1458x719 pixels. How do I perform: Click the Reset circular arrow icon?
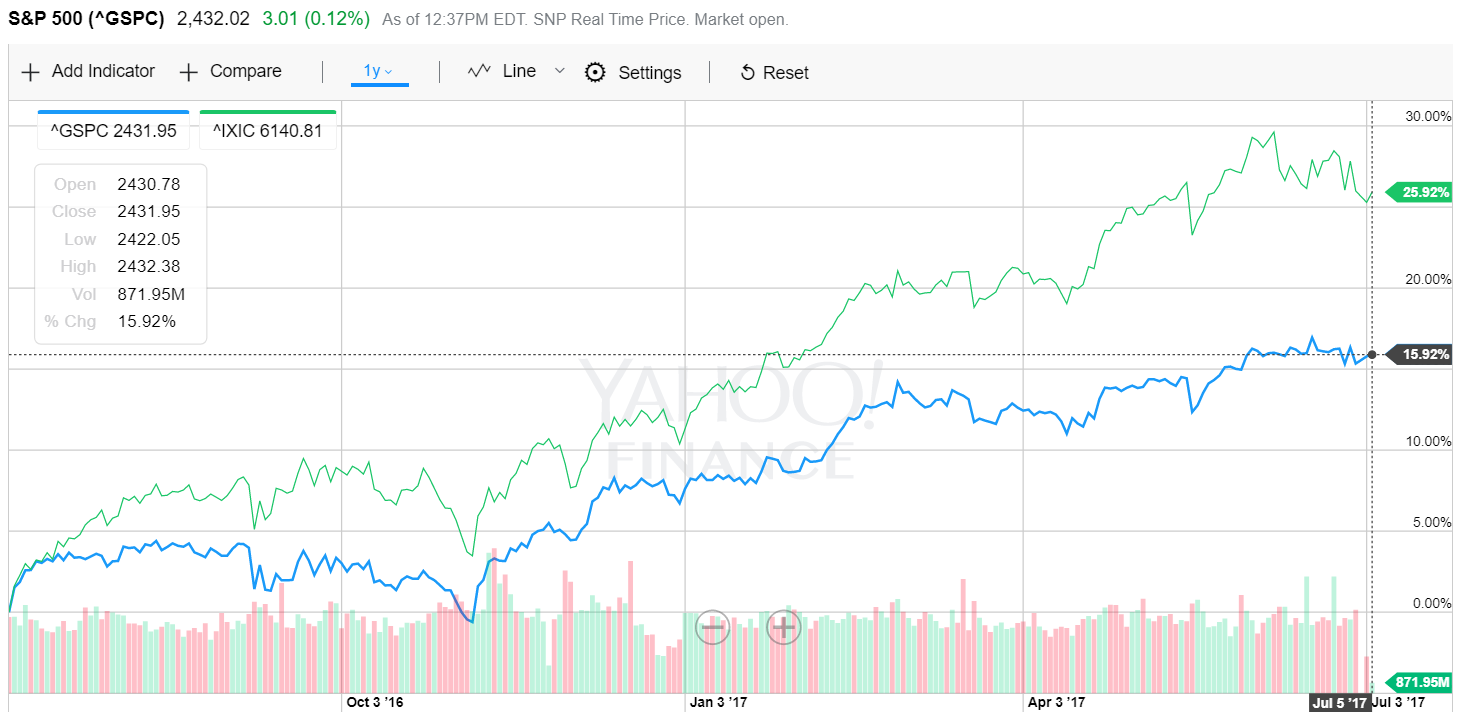tap(747, 73)
